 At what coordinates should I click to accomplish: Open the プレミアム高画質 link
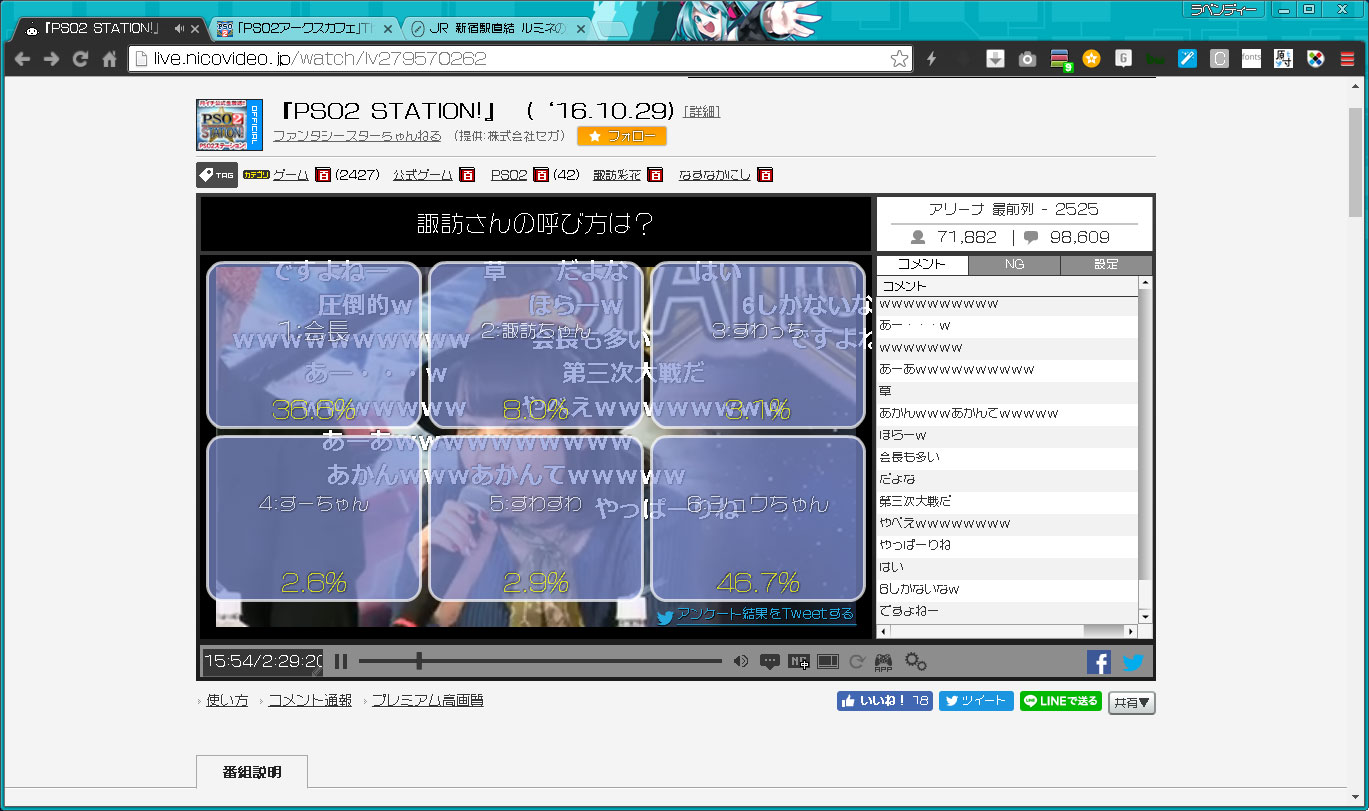[x=427, y=701]
